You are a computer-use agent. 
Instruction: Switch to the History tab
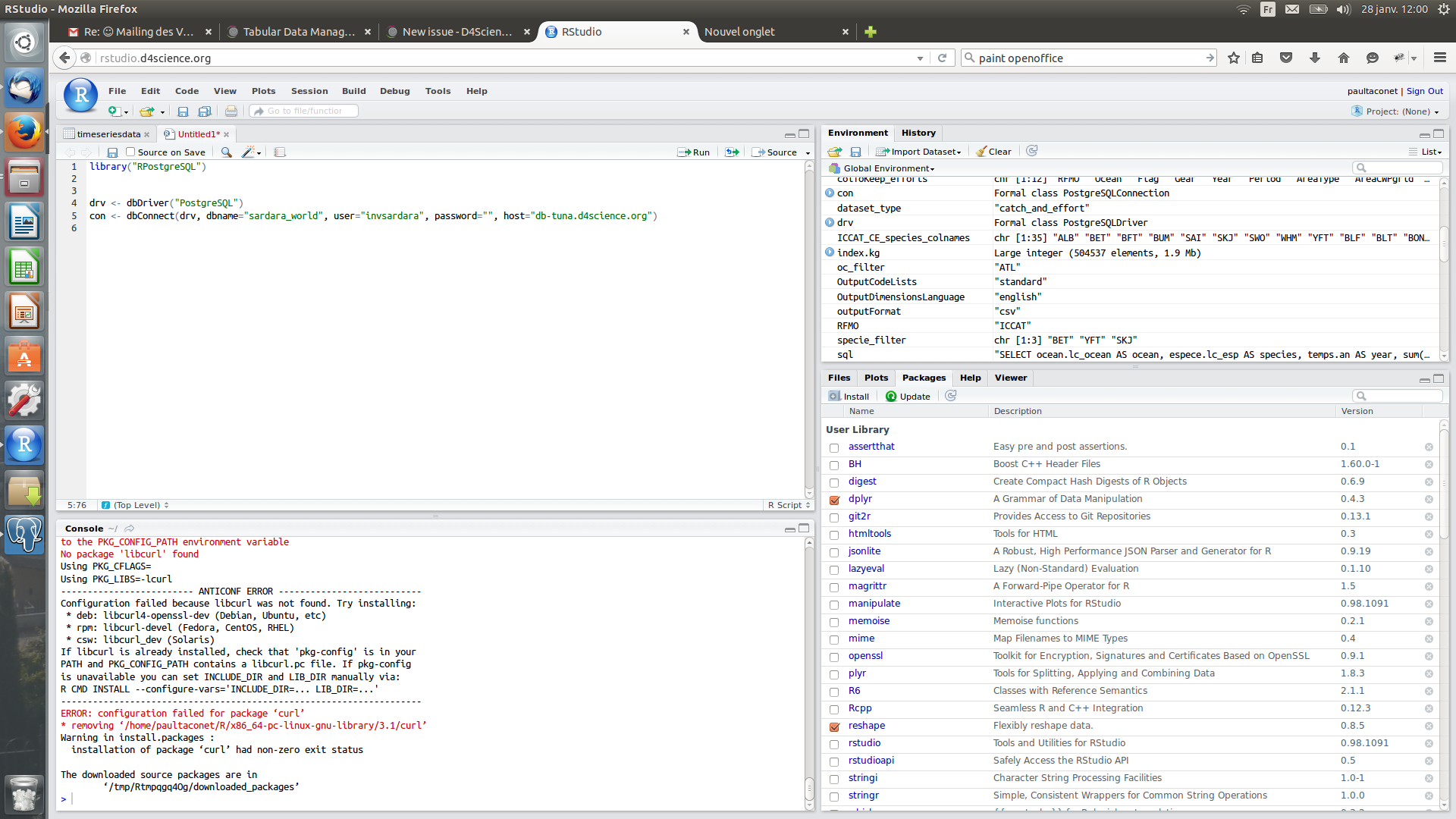(918, 133)
